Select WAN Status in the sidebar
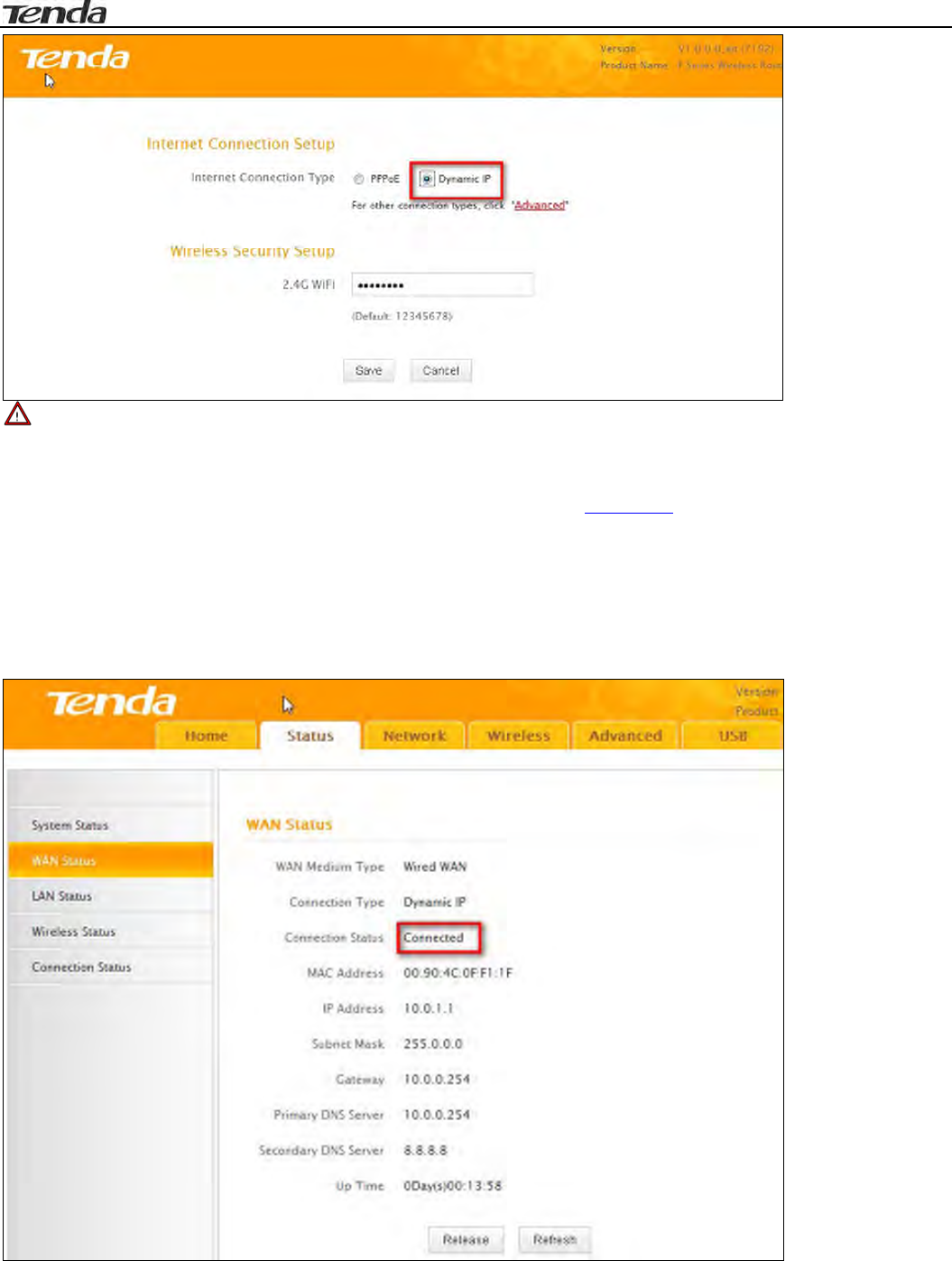 coord(111,860)
